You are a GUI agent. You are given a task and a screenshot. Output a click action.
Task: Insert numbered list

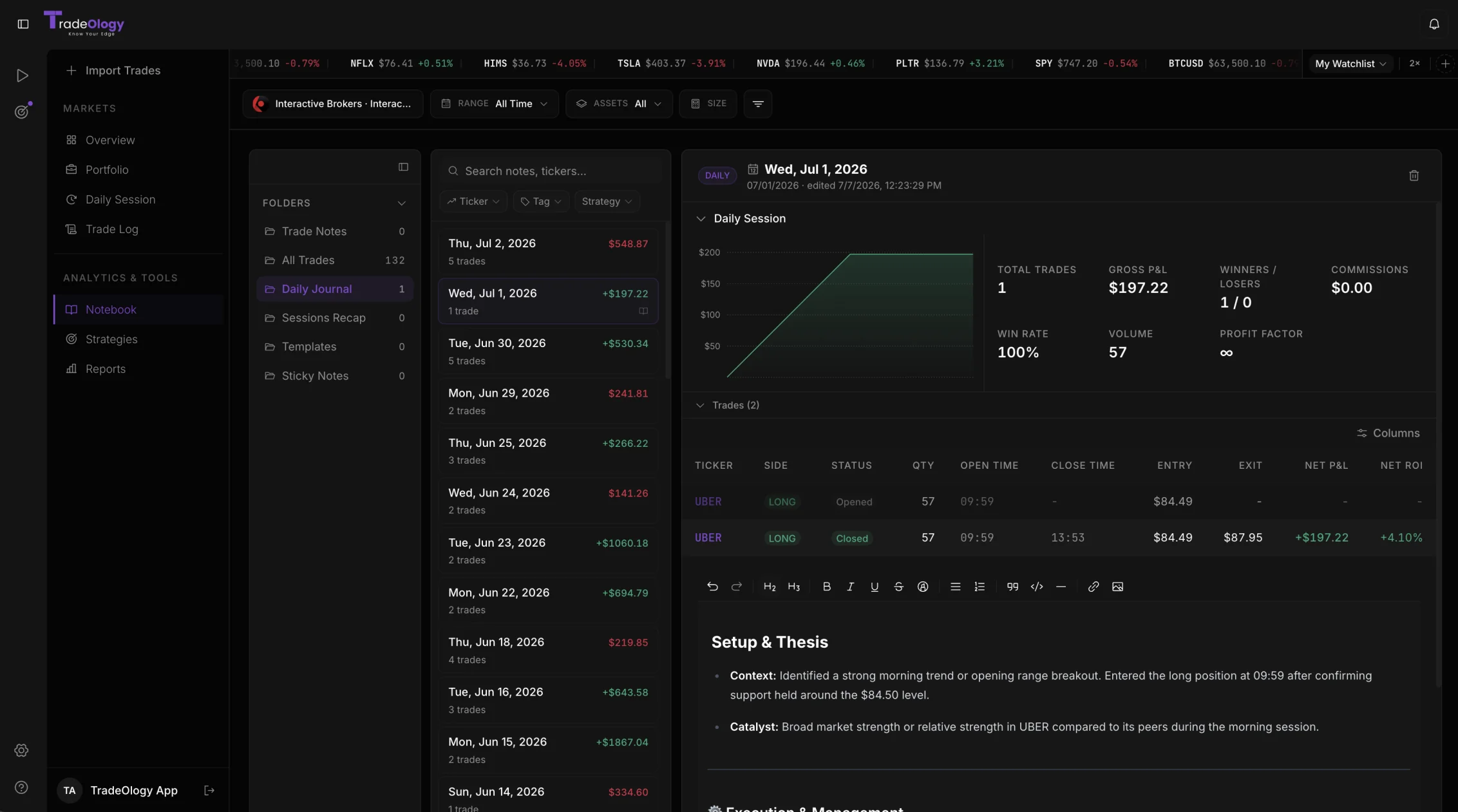[980, 587]
